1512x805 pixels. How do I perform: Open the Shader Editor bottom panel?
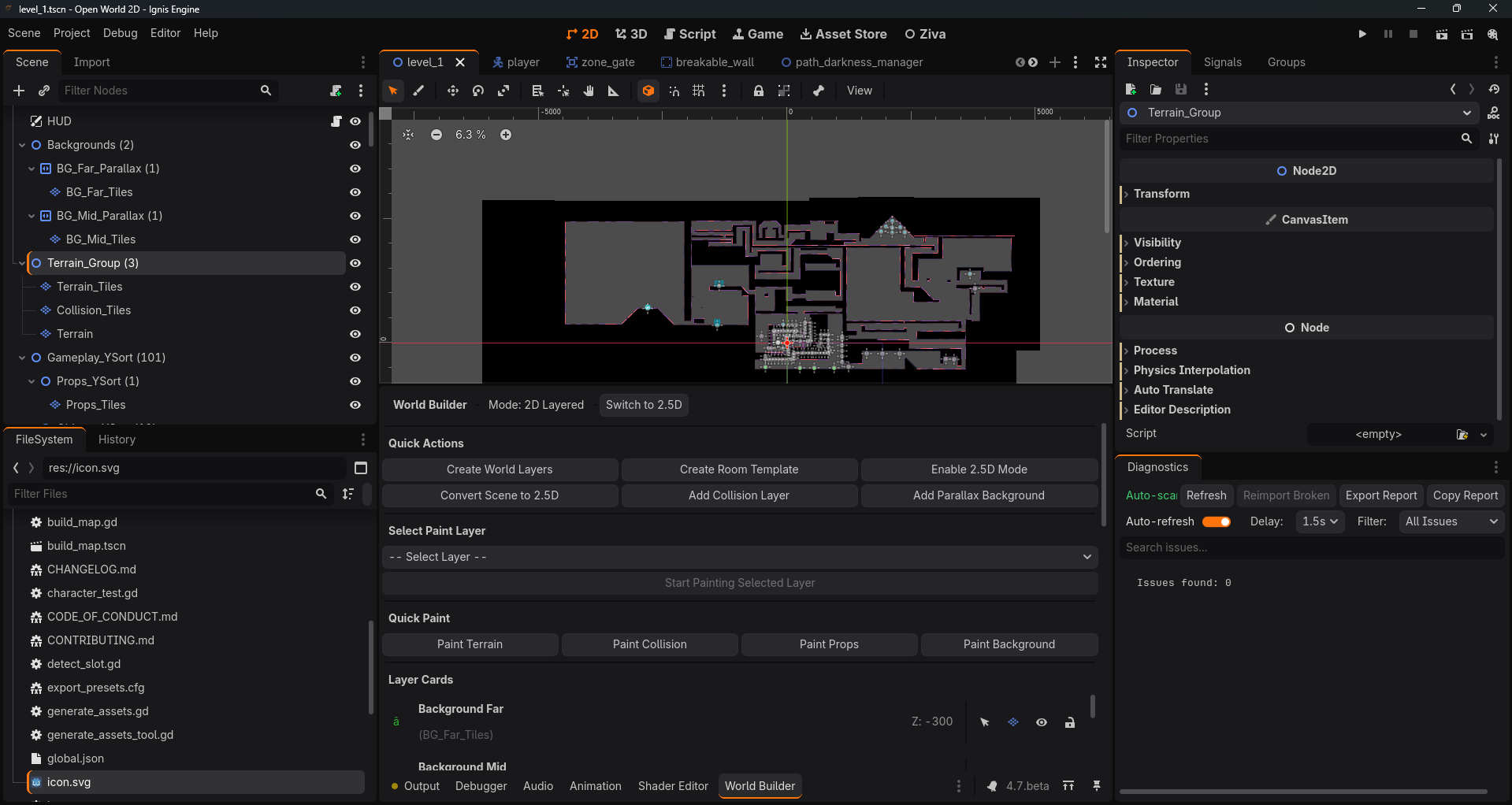pyautogui.click(x=673, y=786)
